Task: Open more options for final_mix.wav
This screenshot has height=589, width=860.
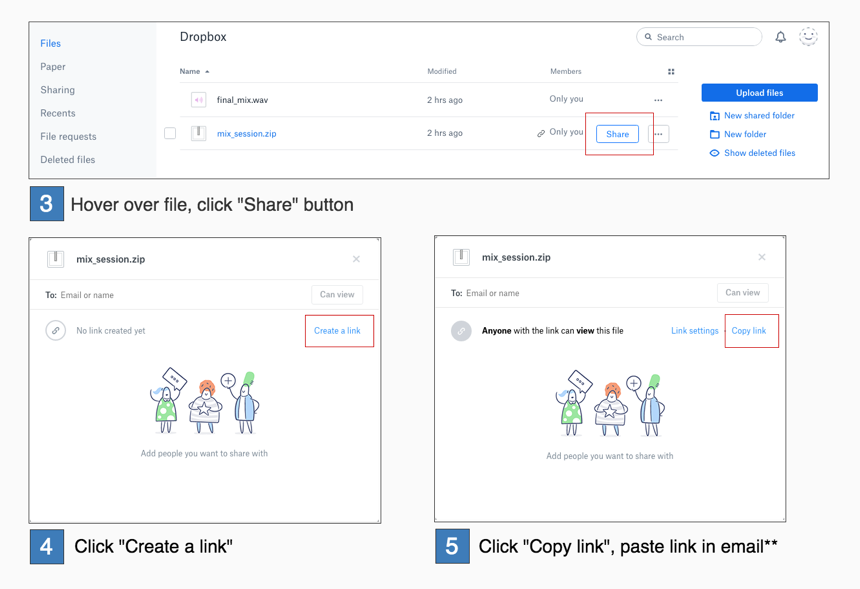Action: pos(658,100)
